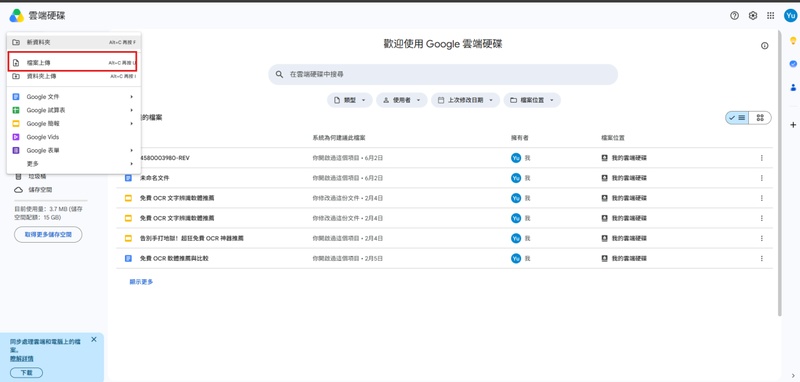This screenshot has height=382, width=800.
Task: Click the Google Drive logo
Action: click(16, 16)
